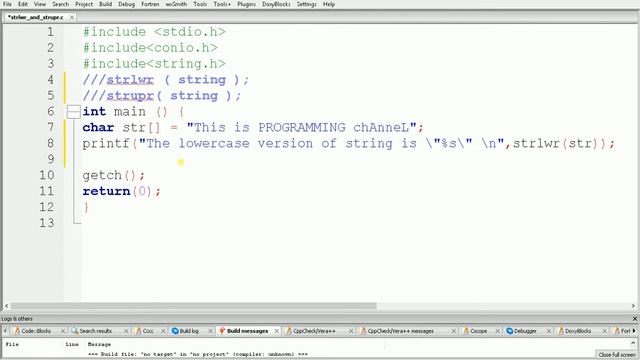Switch to the DoxyBlocks log tab
Viewport: 640px width, 360px height.
click(x=578, y=331)
